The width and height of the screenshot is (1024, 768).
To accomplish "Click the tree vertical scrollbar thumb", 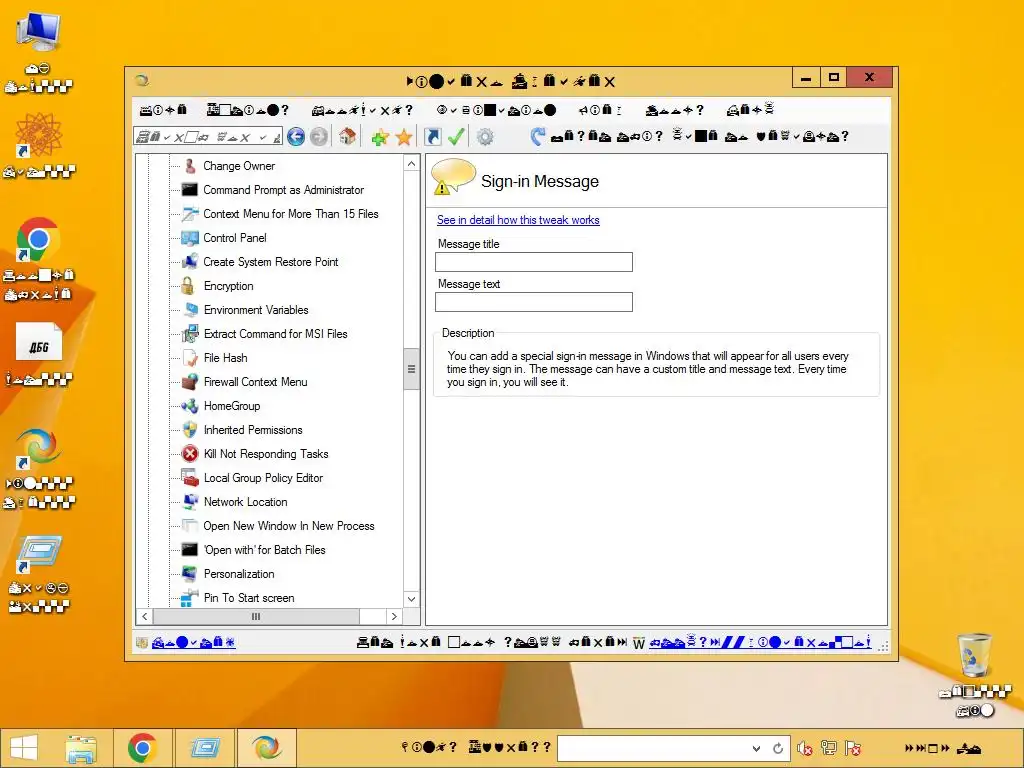I will (411, 369).
